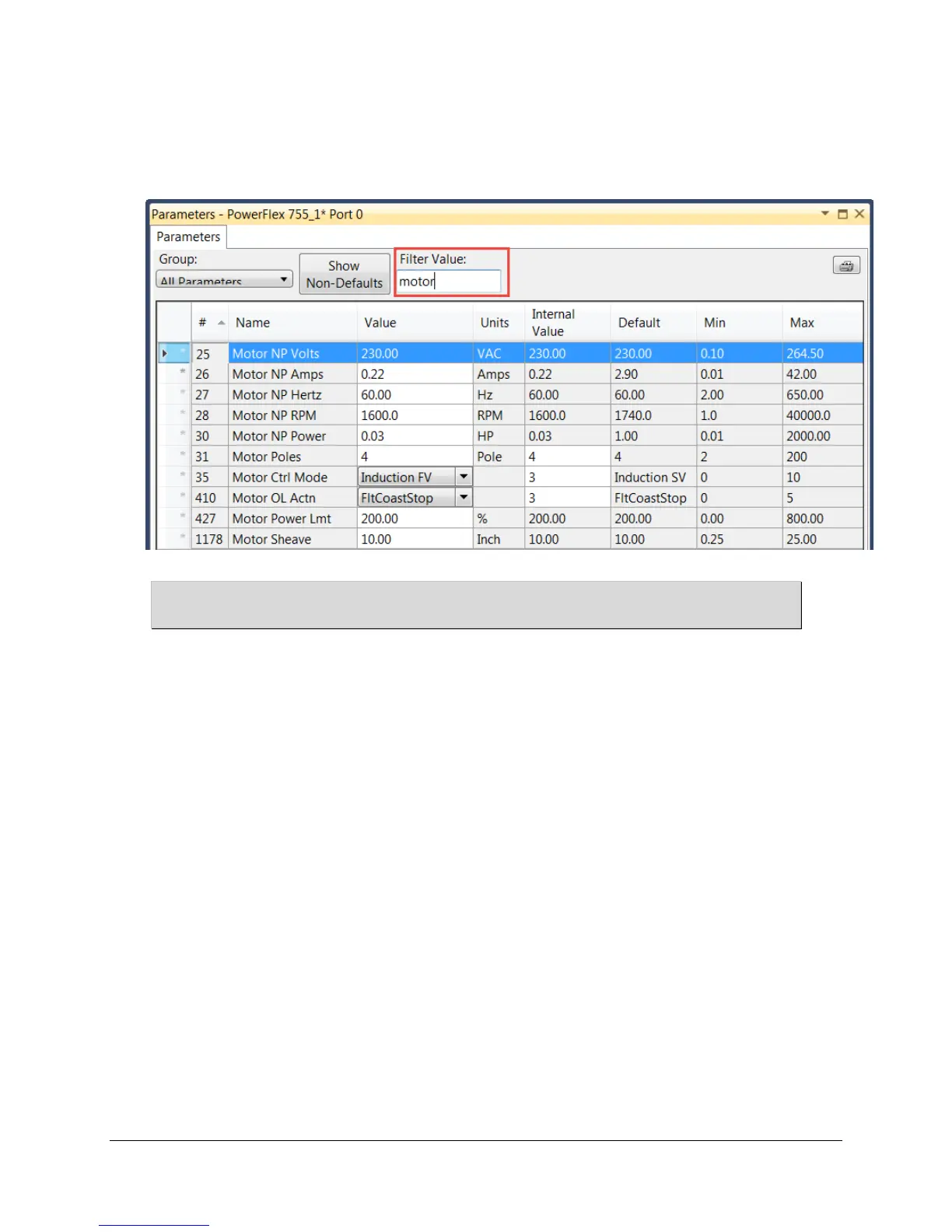Sort by the Internal Value column header
Viewport: 952px width, 1232px height.
(x=568, y=322)
